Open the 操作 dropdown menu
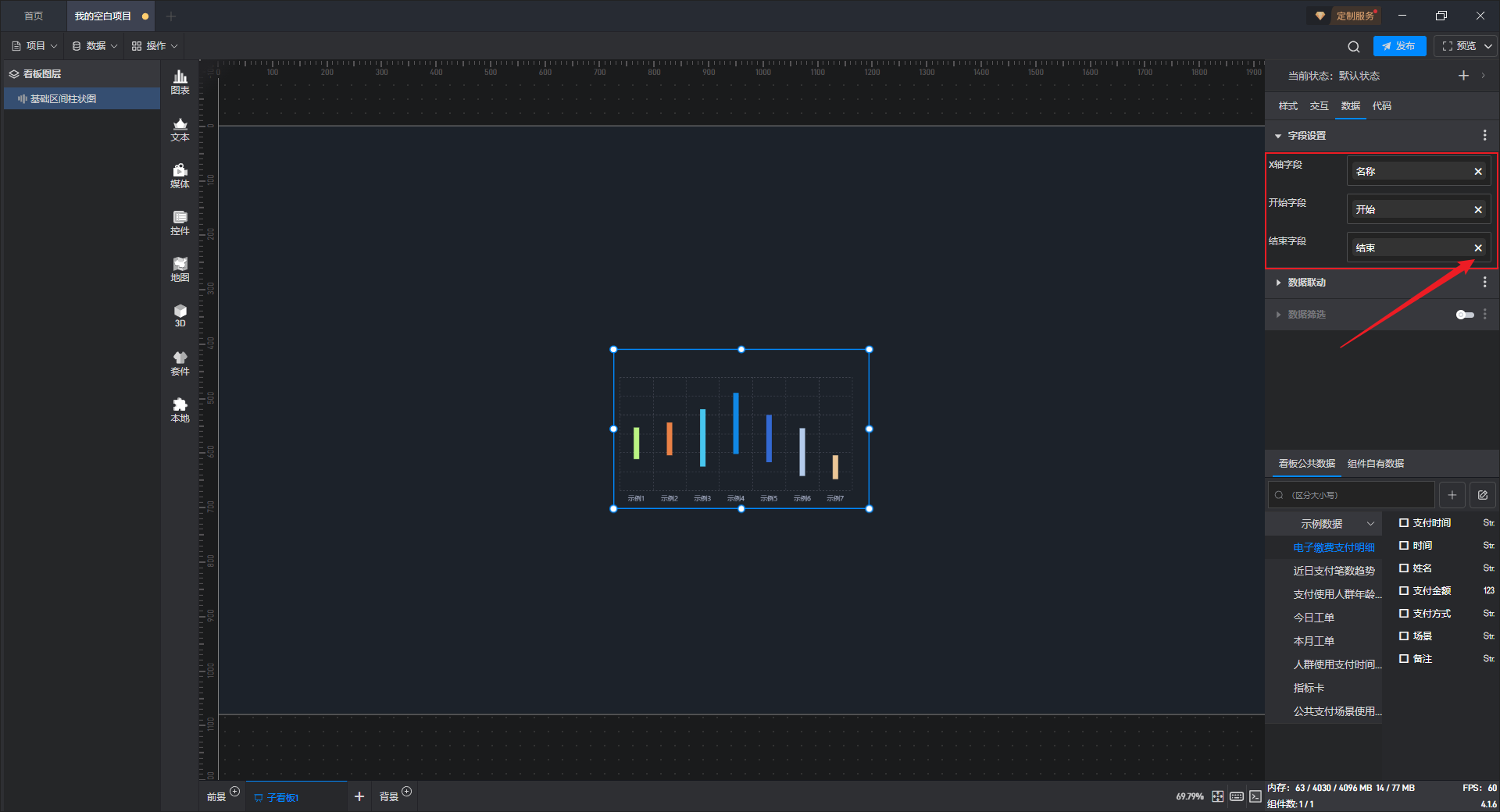 click(155, 46)
